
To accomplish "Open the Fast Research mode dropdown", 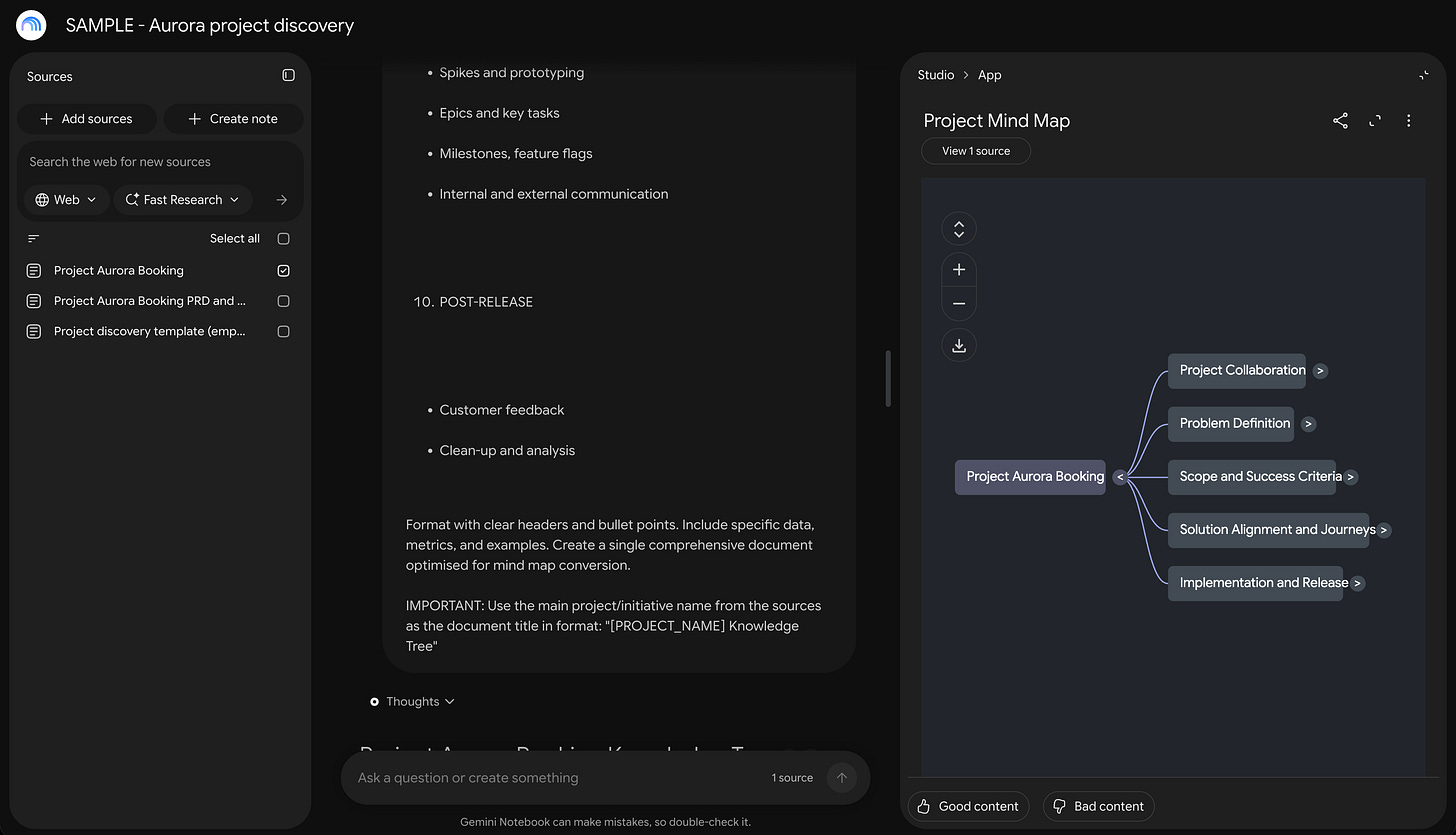I will [183, 200].
